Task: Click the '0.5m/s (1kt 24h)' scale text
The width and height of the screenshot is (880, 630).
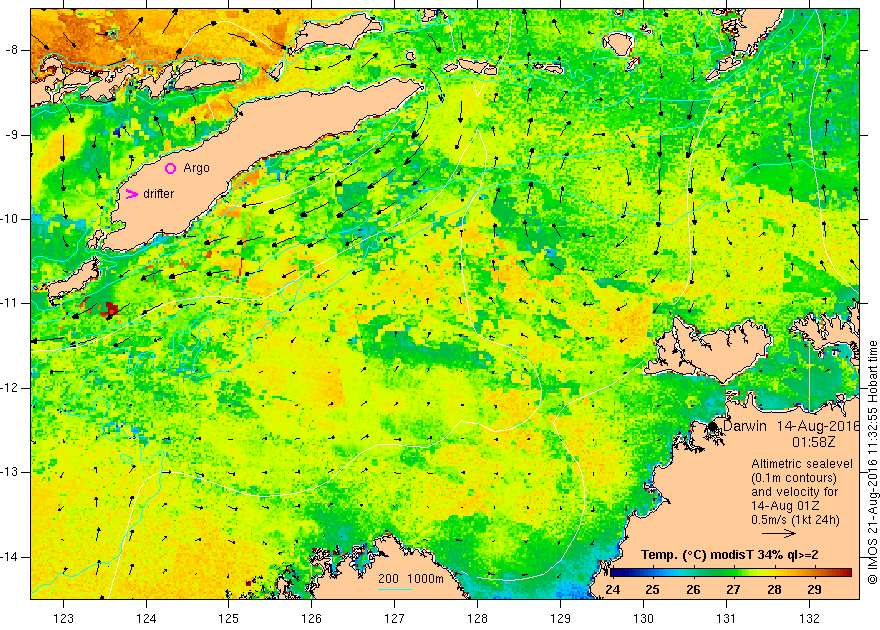Action: tap(795, 519)
